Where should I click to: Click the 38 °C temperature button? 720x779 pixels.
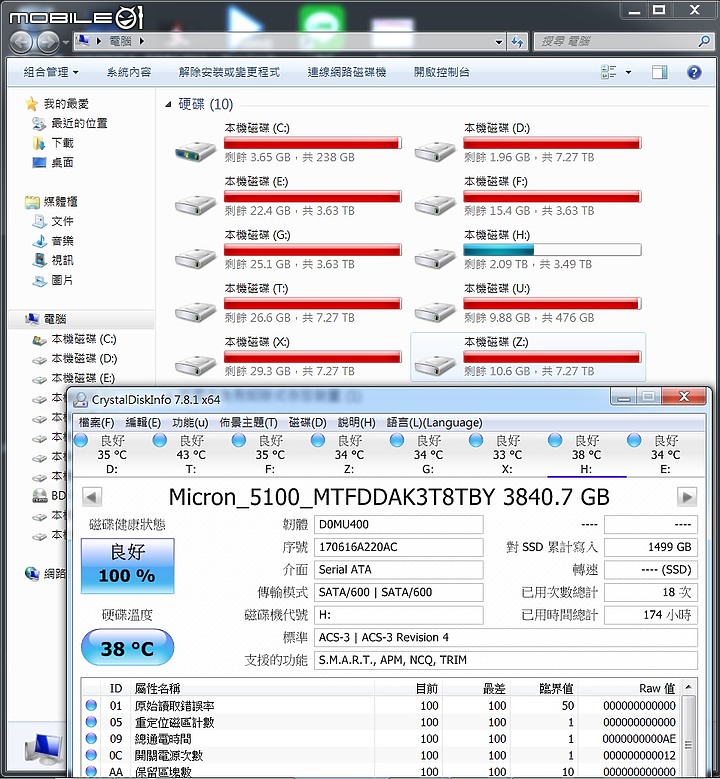tap(127, 648)
